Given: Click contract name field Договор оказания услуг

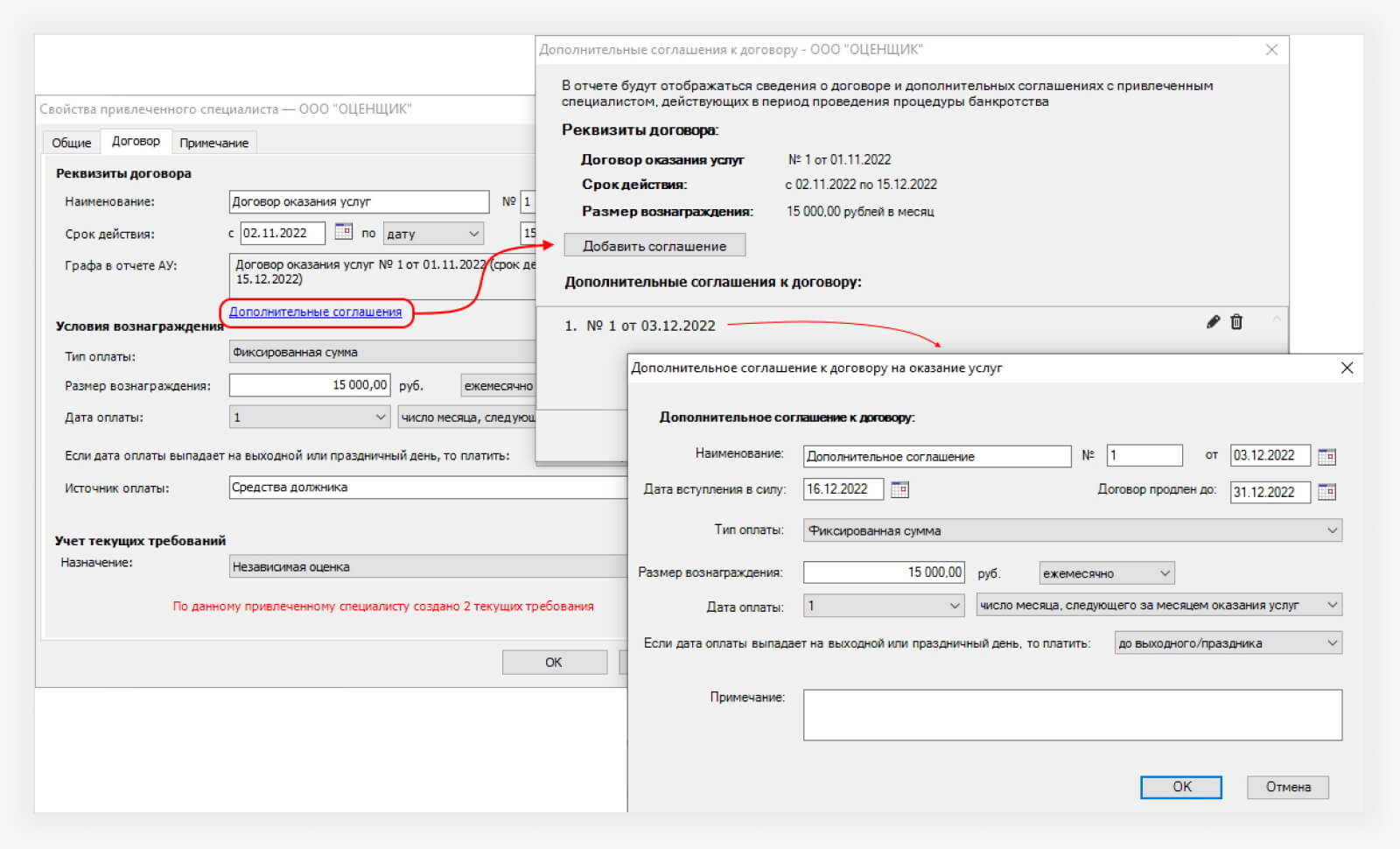Looking at the screenshot, I should click(359, 201).
